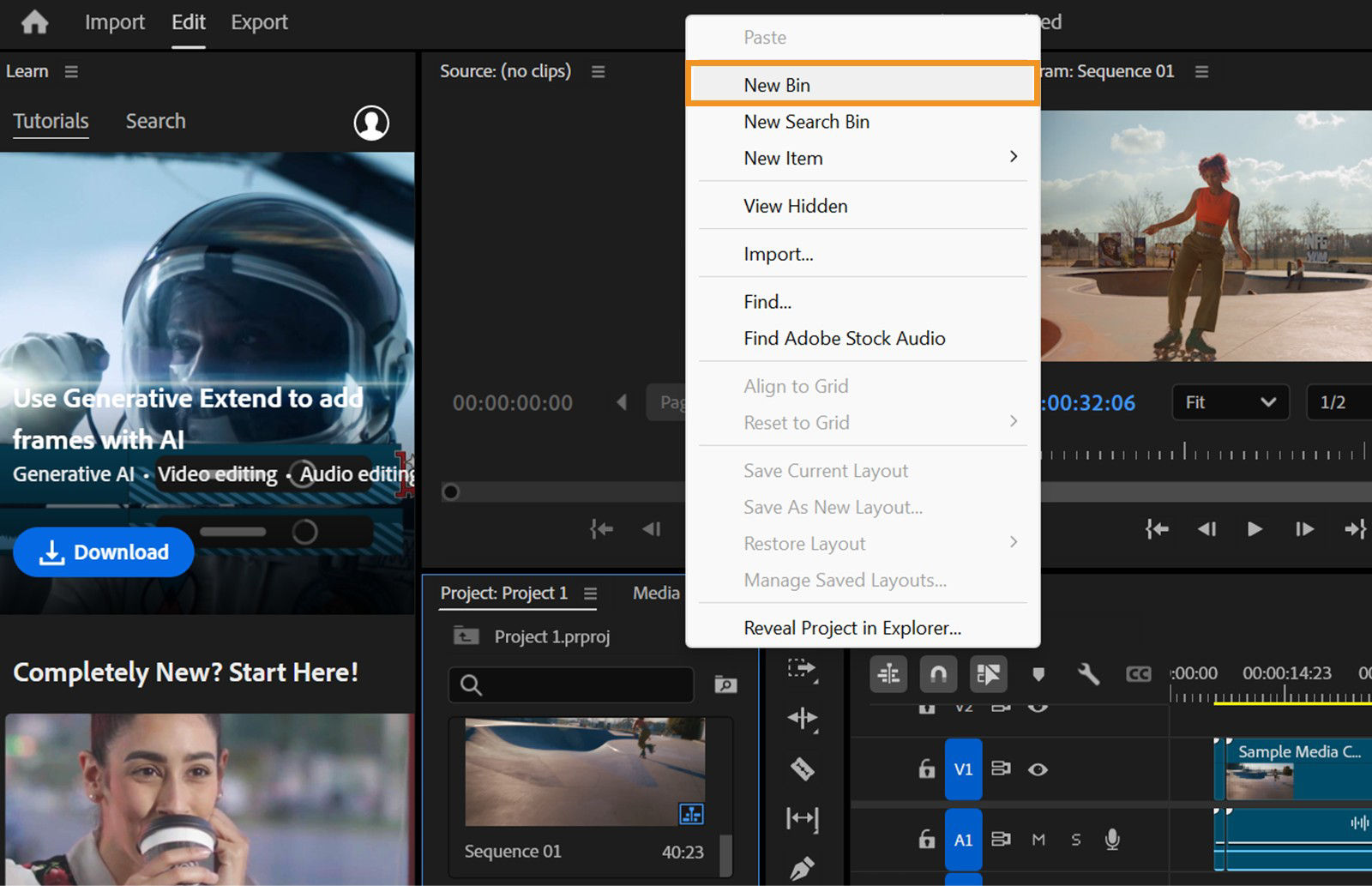The image size is (1372, 886).
Task: Click the Download button in the Learn panel
Action: [103, 551]
